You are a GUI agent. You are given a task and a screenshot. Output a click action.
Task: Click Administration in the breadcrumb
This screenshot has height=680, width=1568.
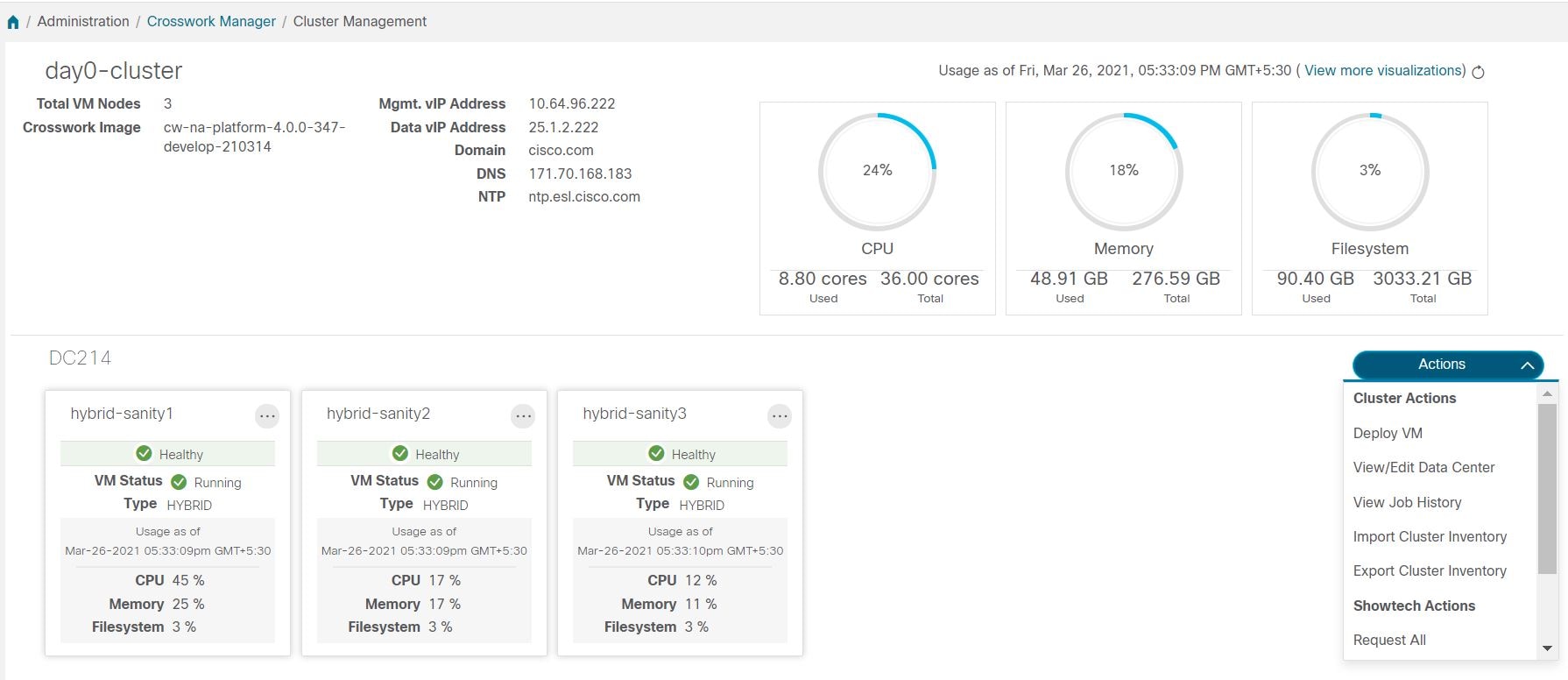click(x=83, y=21)
